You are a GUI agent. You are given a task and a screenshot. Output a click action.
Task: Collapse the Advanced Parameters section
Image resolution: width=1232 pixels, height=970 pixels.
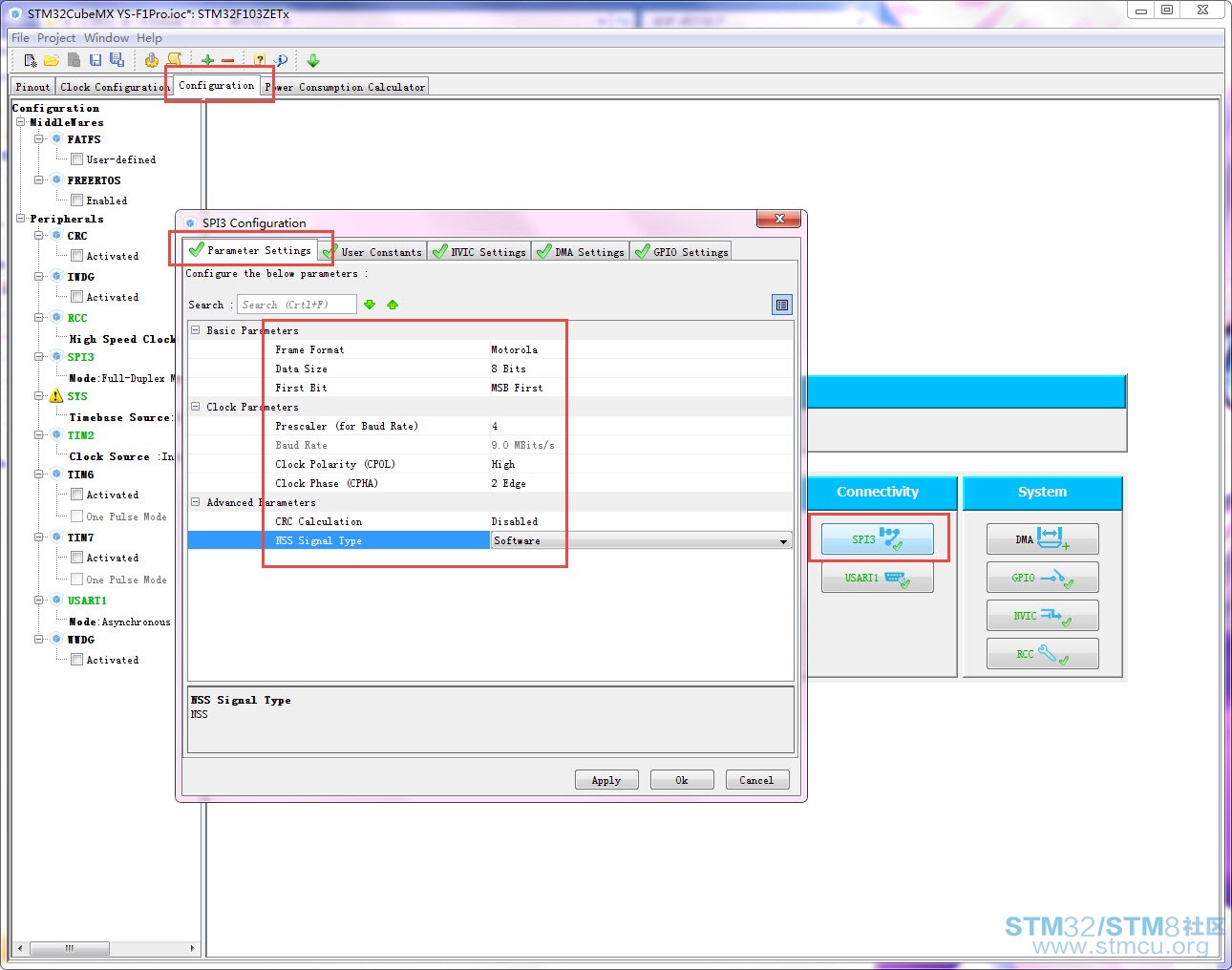196,502
